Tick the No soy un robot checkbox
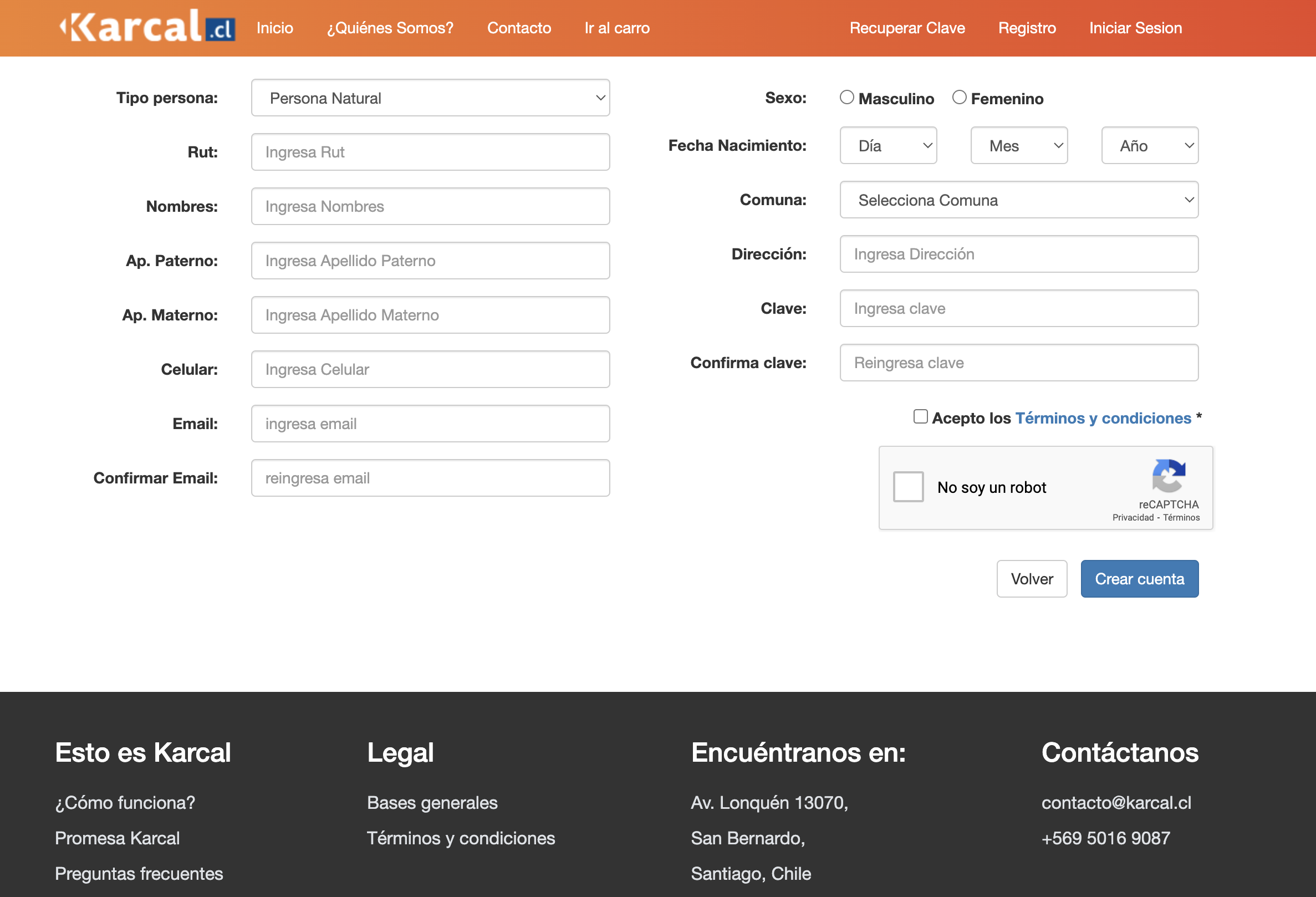Screen dimensions: 1316x897 [x=907, y=487]
